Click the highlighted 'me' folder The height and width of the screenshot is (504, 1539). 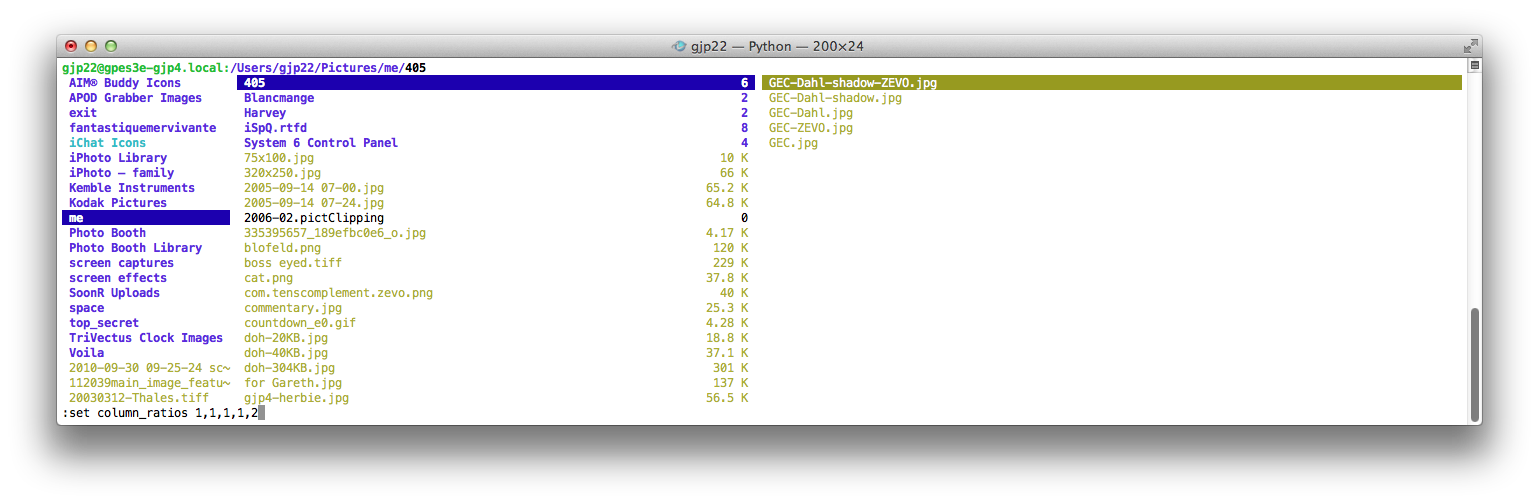[146, 218]
